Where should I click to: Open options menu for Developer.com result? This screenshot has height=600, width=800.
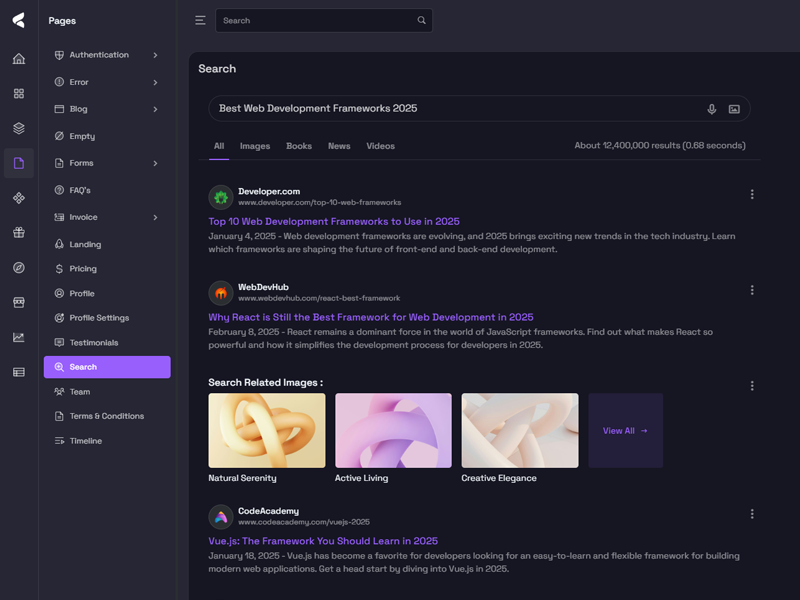[x=752, y=195]
